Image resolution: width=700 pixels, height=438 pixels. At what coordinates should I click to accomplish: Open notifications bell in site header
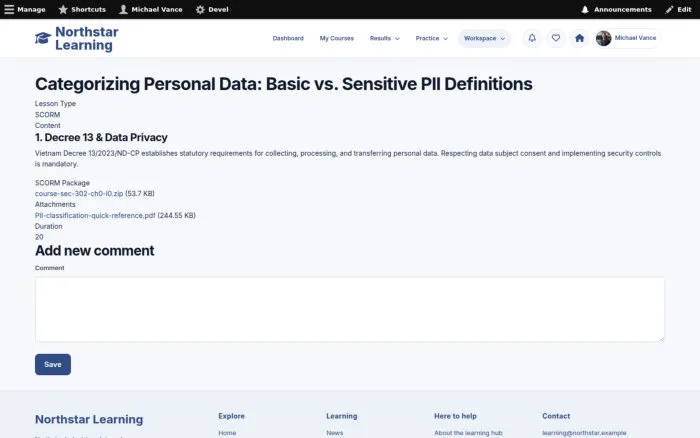click(x=532, y=38)
